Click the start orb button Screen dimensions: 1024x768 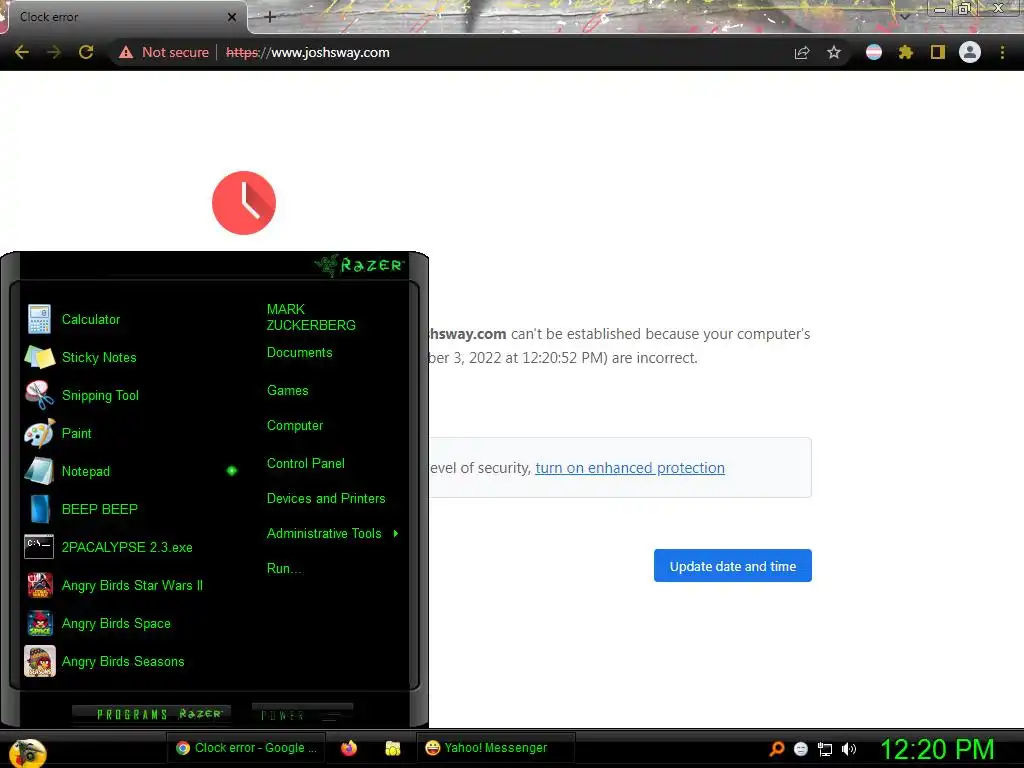pyautogui.click(x=27, y=752)
